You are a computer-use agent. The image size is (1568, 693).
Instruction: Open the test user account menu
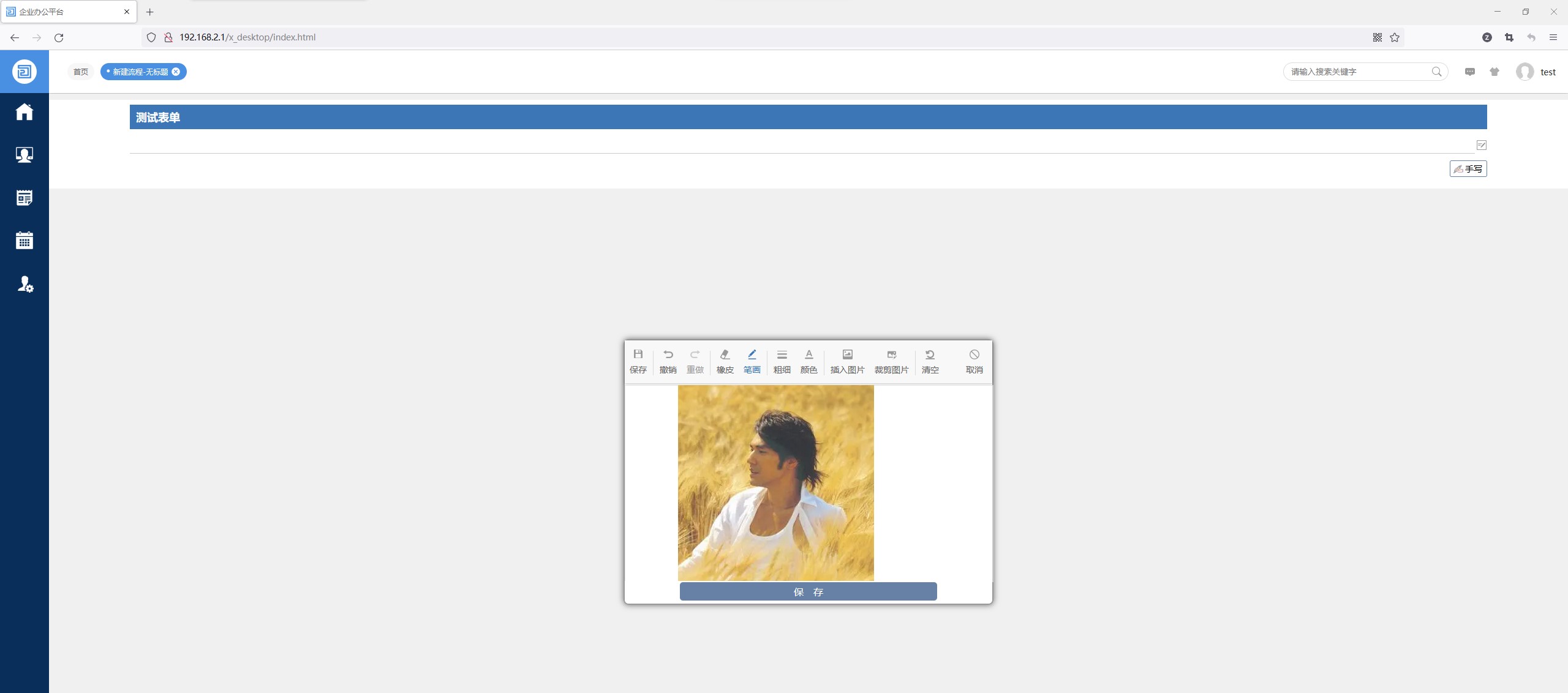(1536, 72)
